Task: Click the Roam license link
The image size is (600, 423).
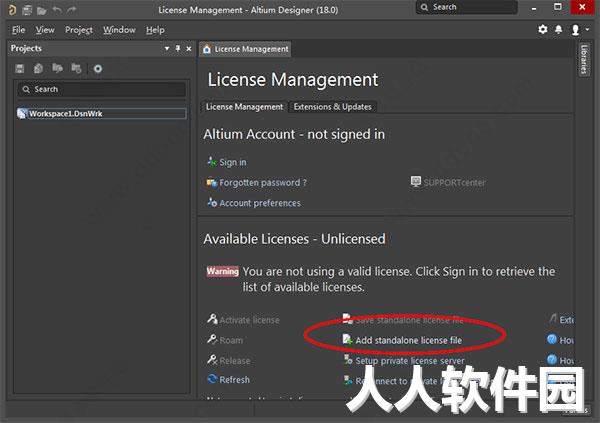Action: [231, 340]
